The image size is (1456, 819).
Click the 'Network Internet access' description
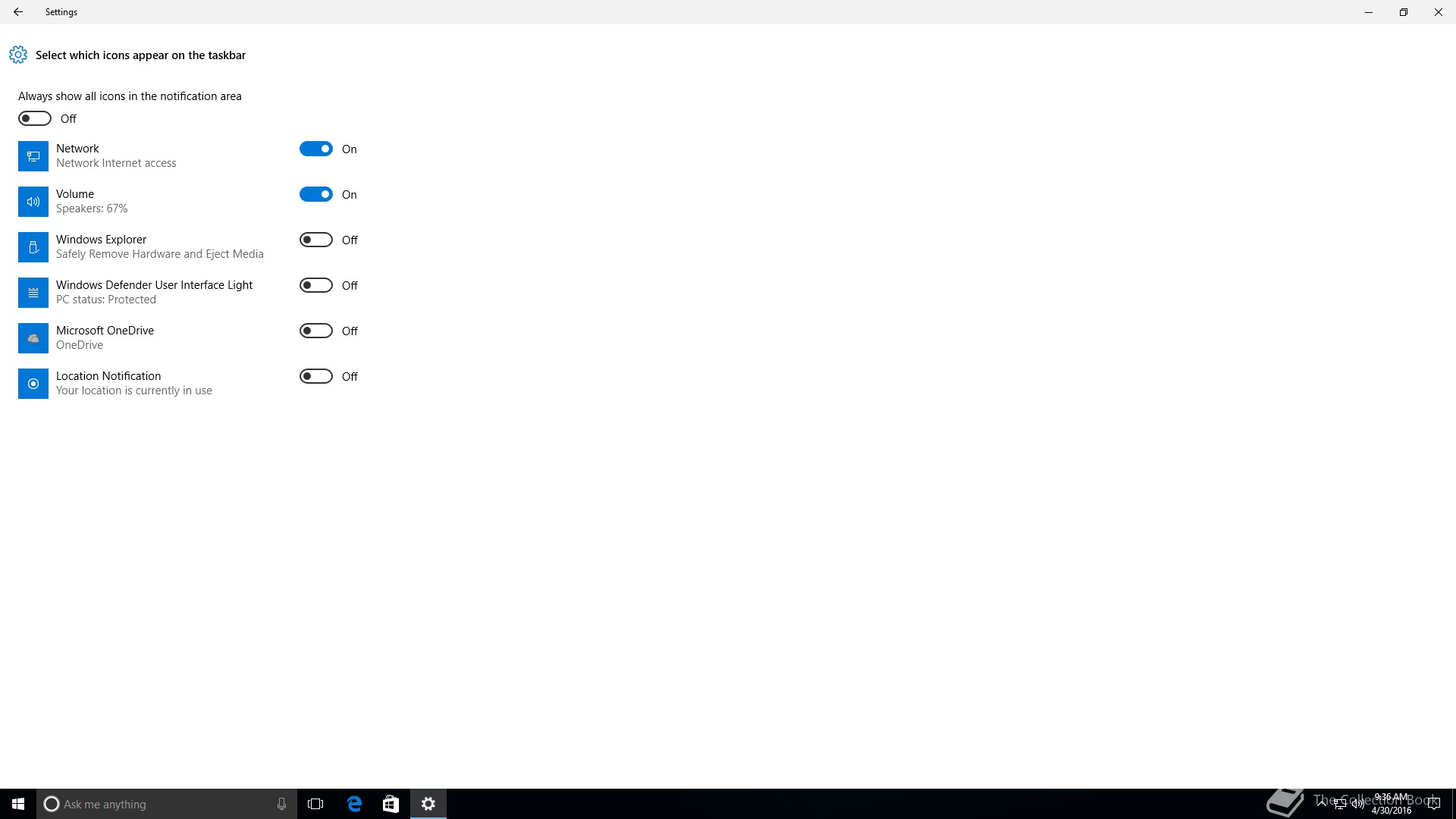(116, 163)
